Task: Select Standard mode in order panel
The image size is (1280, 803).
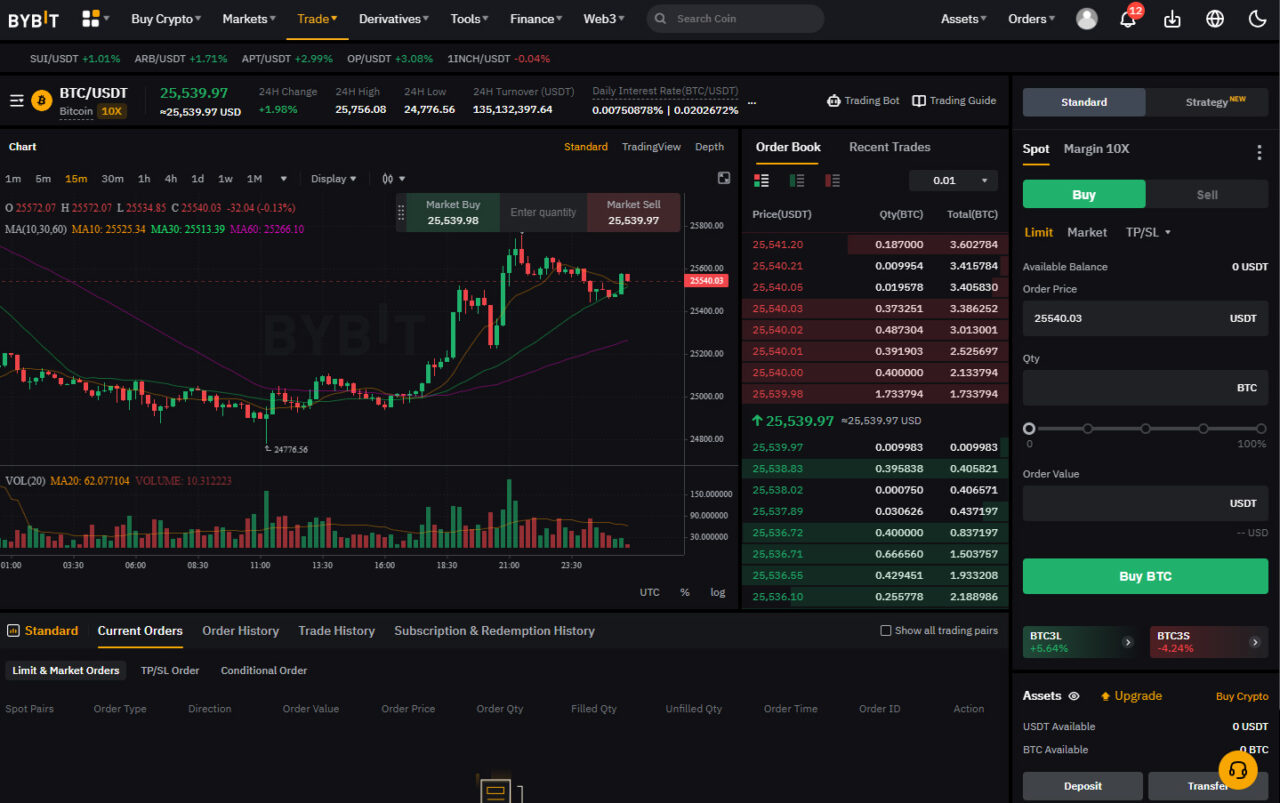Action: [x=1084, y=102]
